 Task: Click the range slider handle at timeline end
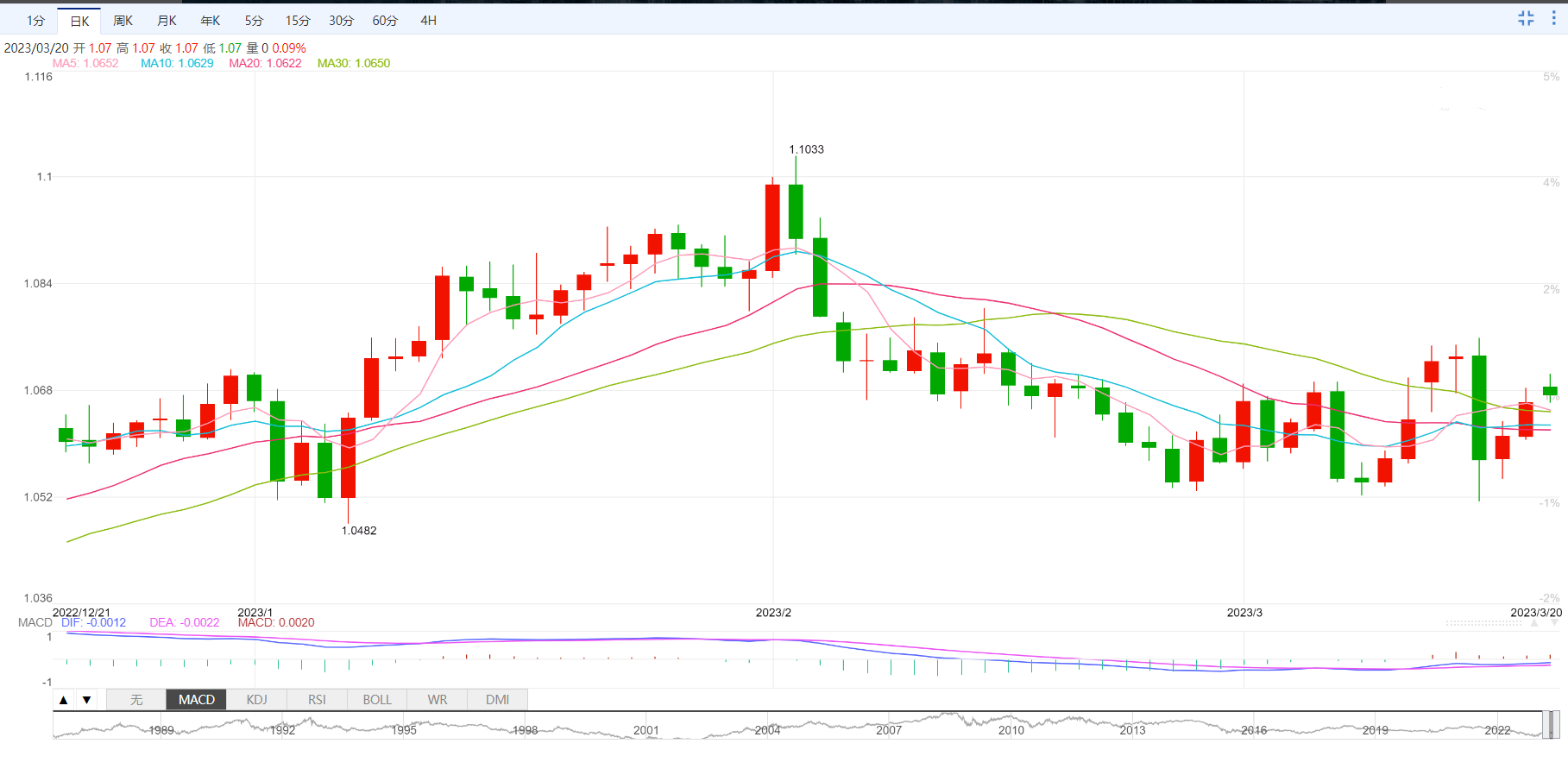coord(1551,725)
